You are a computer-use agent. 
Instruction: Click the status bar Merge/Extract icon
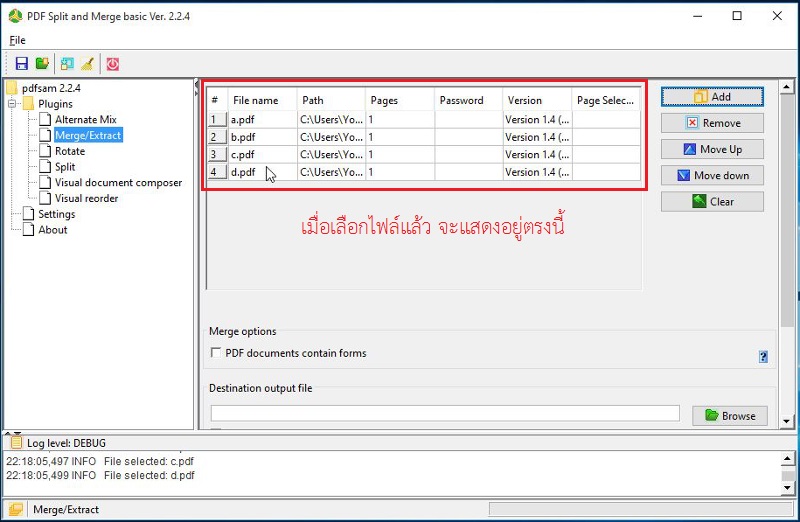tap(15, 509)
